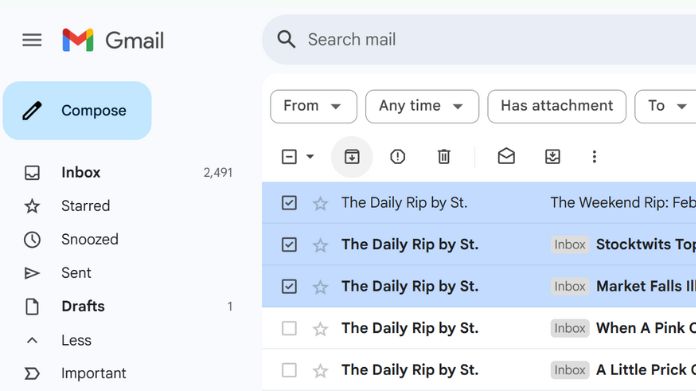
Task: Open the Any time filter dropdown
Action: pos(422,106)
